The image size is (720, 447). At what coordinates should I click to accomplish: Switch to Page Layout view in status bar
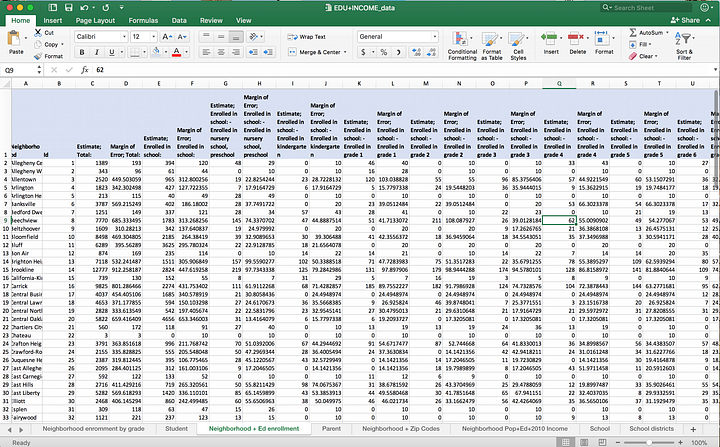point(584,442)
